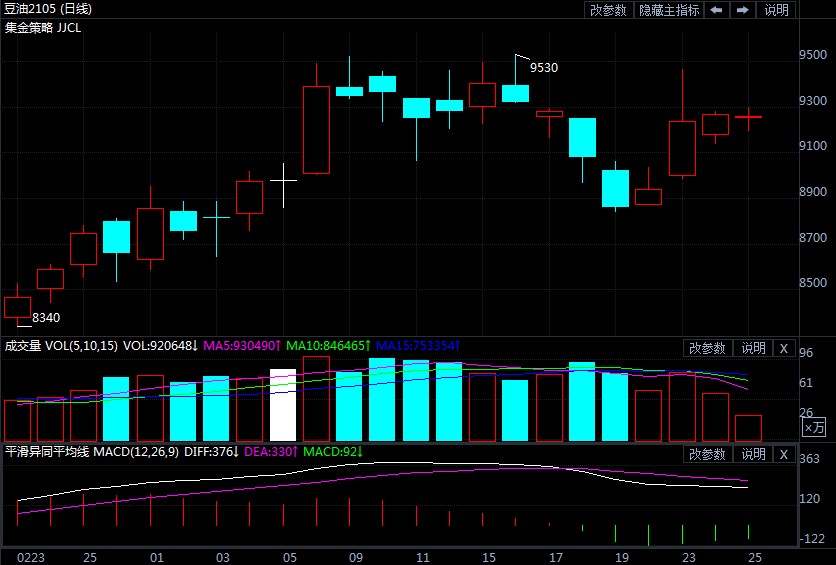
Task: Click the ×万 unit icon on volume axis
Action: (x=815, y=427)
